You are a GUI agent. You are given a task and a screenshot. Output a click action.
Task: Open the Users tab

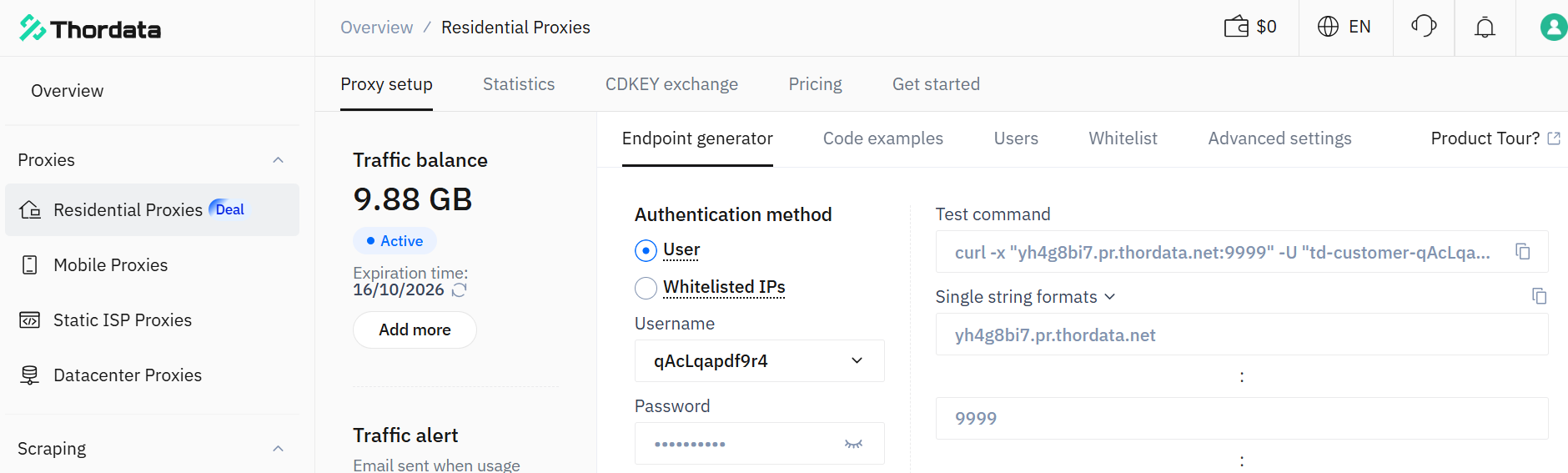[1016, 138]
